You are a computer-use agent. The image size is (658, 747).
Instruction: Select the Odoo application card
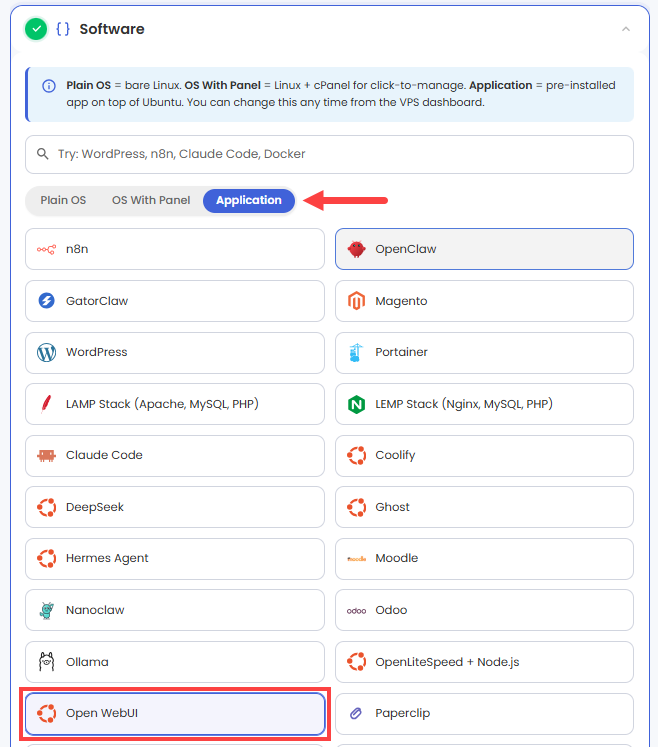click(x=484, y=610)
